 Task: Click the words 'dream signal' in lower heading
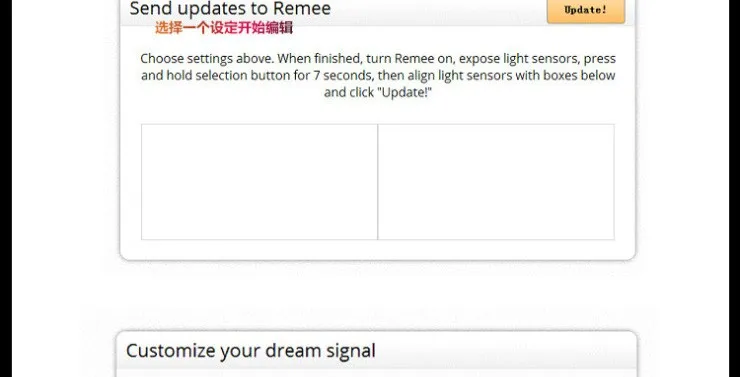(320, 351)
